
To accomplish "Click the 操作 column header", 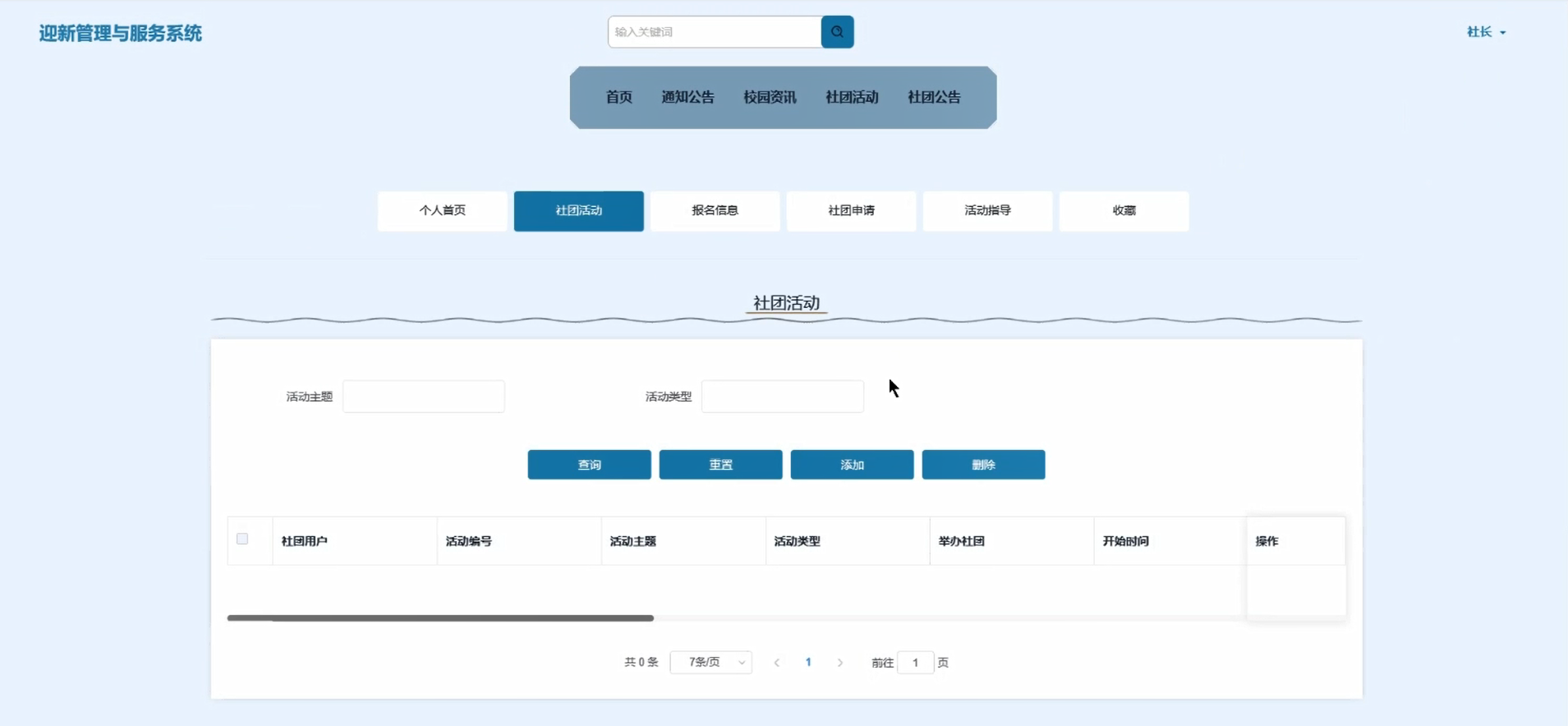I will (1296, 541).
